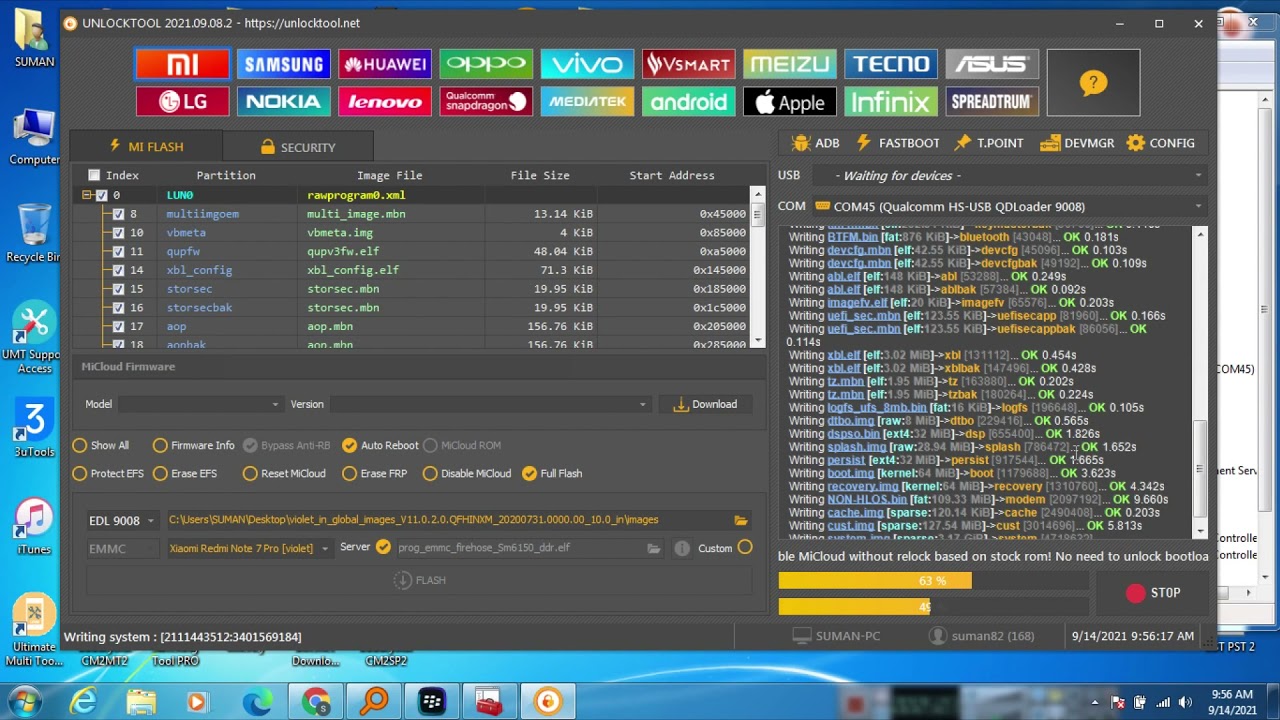Screen dimensions: 1280x720
Task: Switch to the MI FLASH tab
Action: (x=147, y=147)
